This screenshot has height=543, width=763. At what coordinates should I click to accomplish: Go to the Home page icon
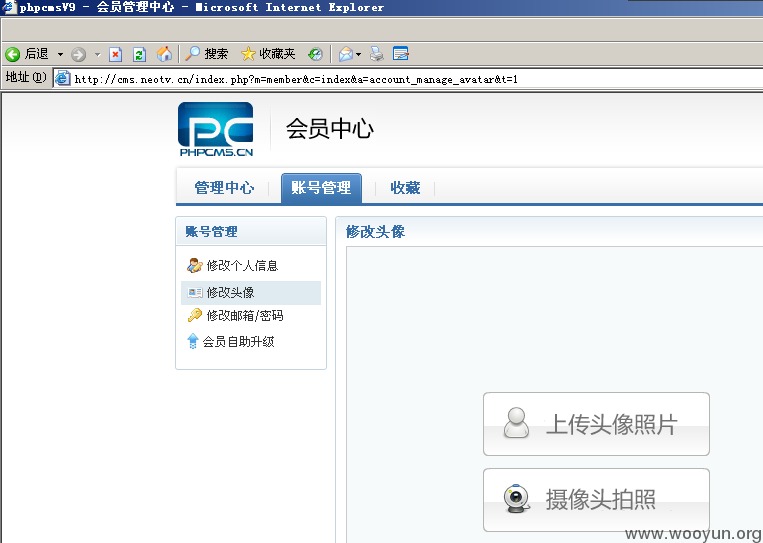coord(164,54)
